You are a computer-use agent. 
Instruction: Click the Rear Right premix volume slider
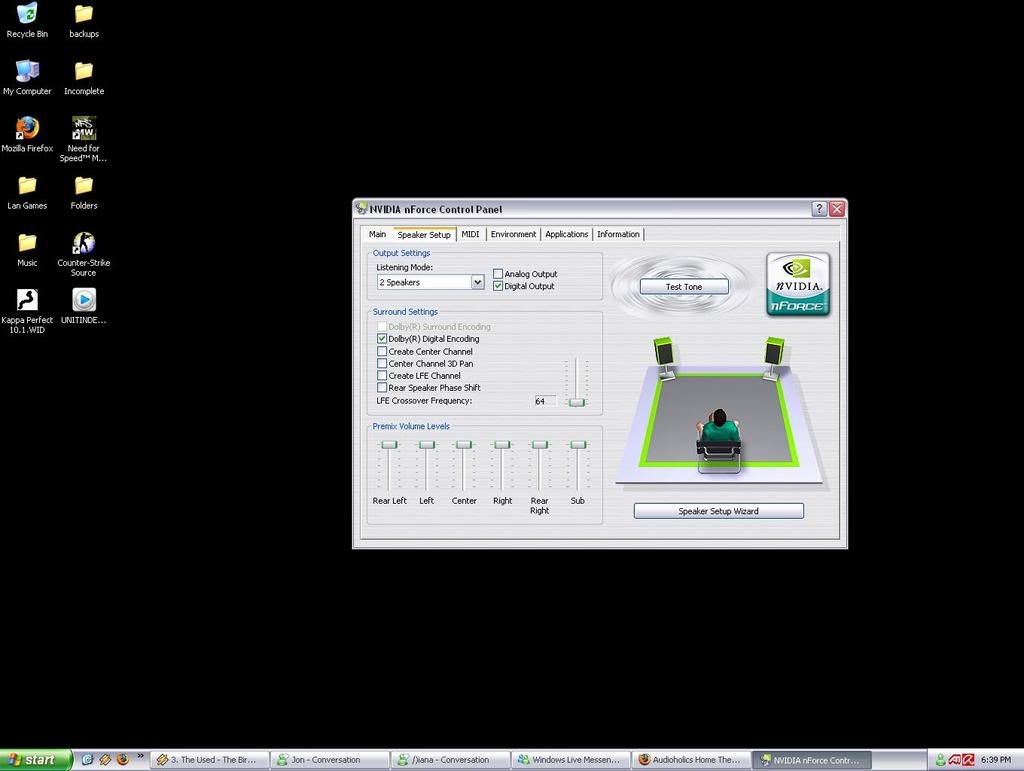click(x=539, y=445)
